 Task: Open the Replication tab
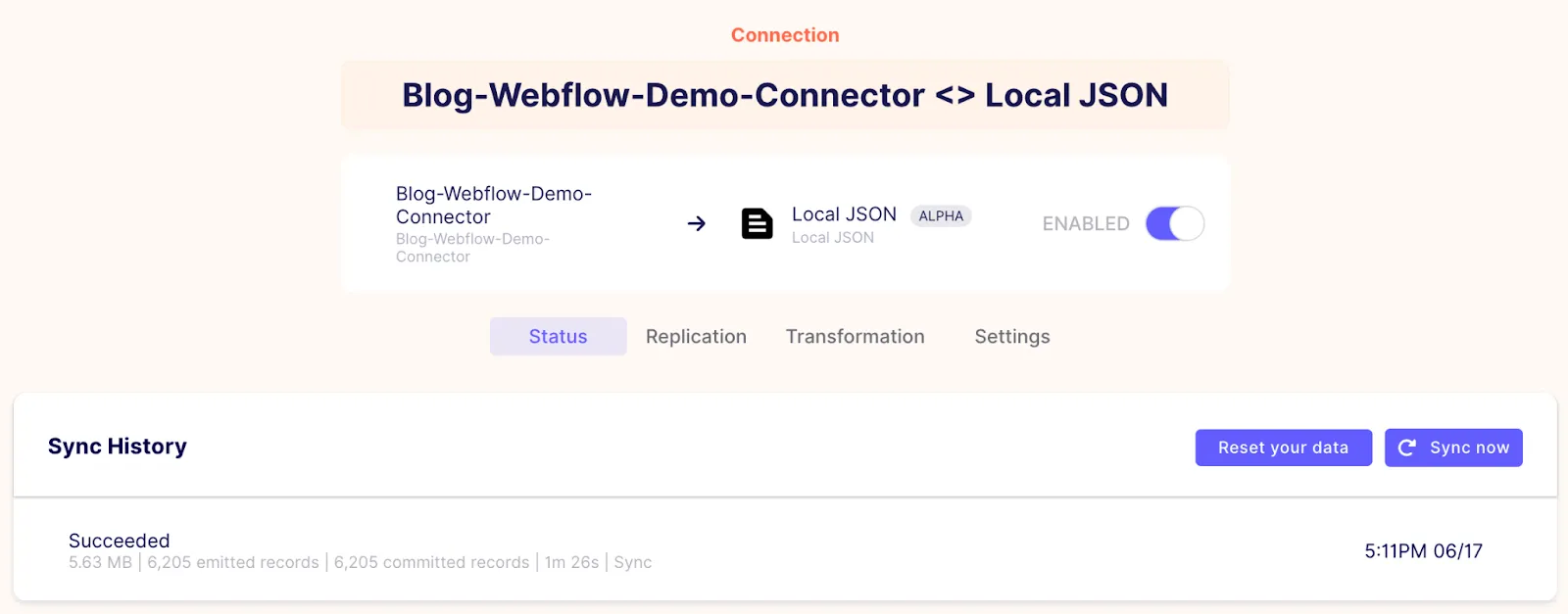(696, 336)
